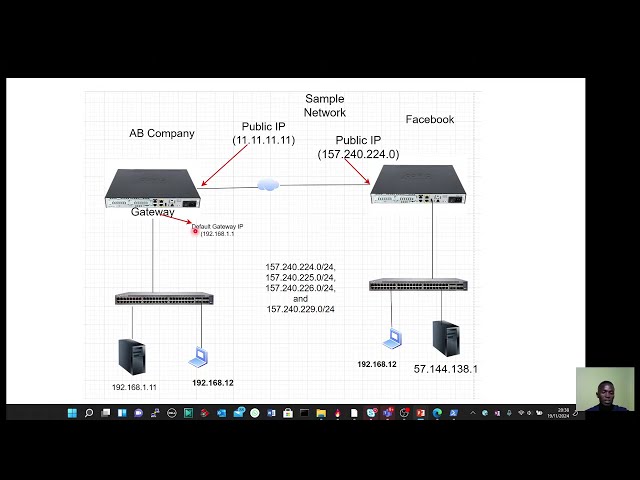
Task: Click the 'Public IP (11.11.11.11)' label
Action: 264,133
